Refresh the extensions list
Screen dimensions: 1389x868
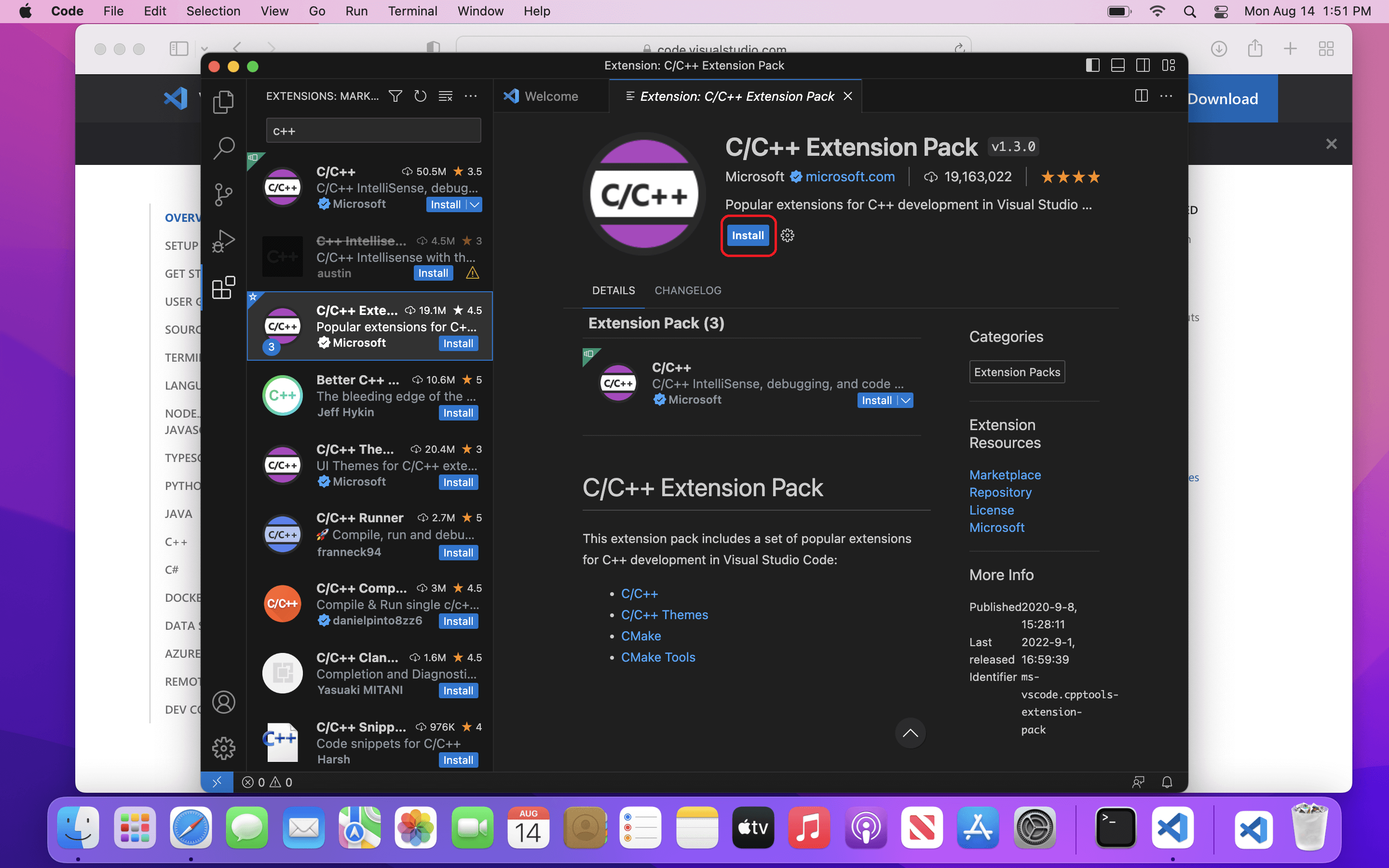420,96
